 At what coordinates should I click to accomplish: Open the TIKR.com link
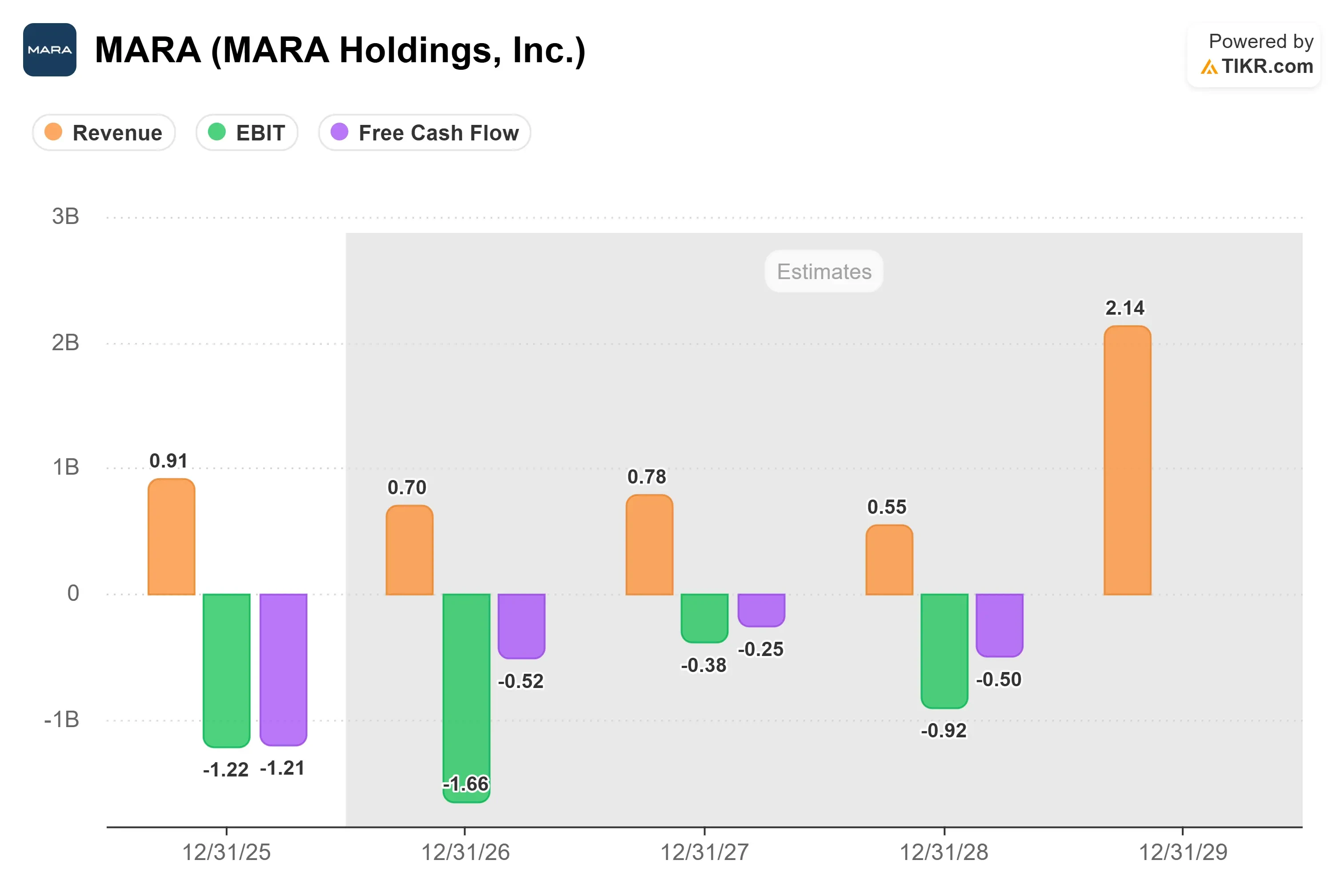coord(1268,66)
